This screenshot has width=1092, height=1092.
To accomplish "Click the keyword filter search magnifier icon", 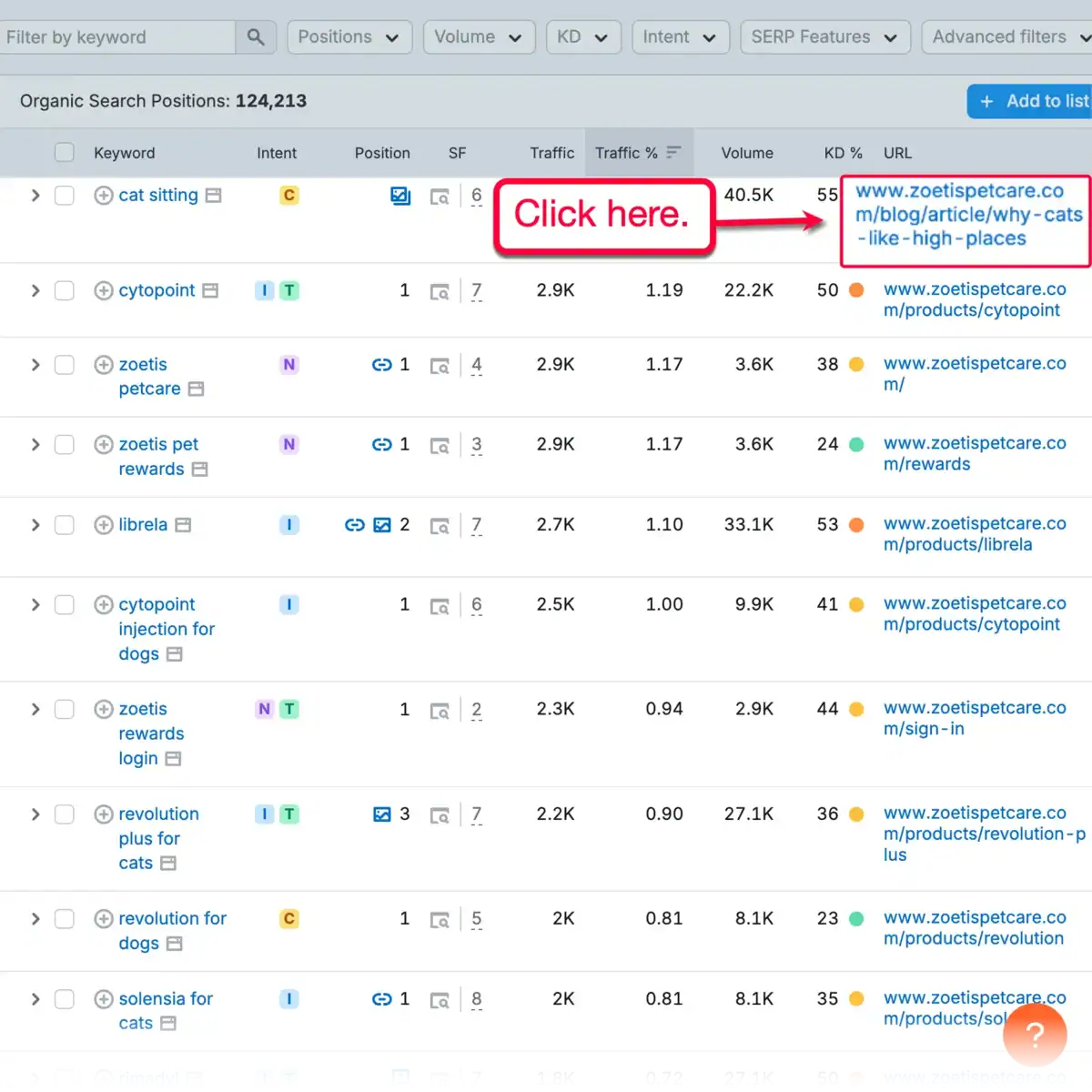I will (256, 36).
